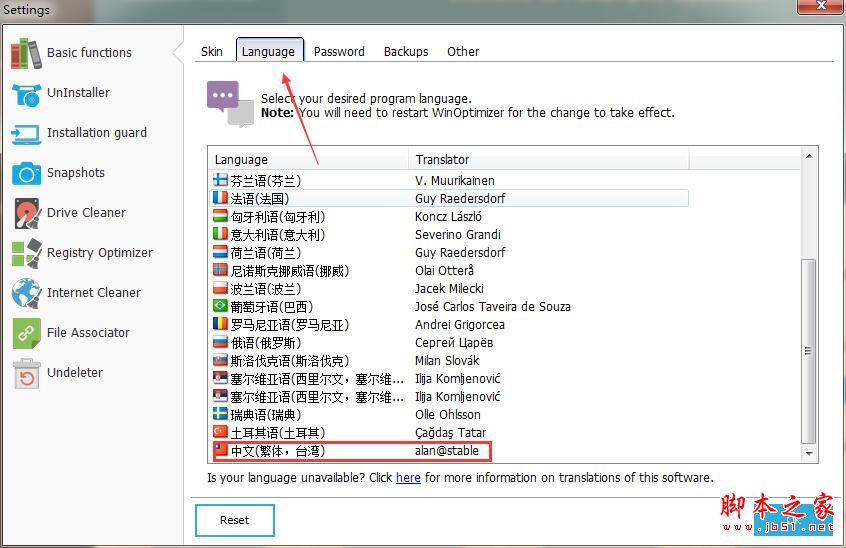The height and width of the screenshot is (548, 846).
Task: Click the Dutch flag icon
Action: (220, 252)
